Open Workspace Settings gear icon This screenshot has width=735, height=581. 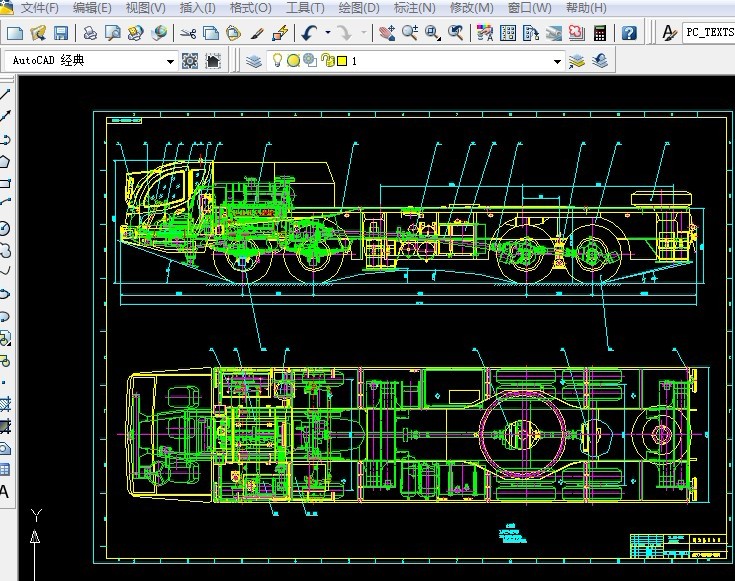[190, 61]
